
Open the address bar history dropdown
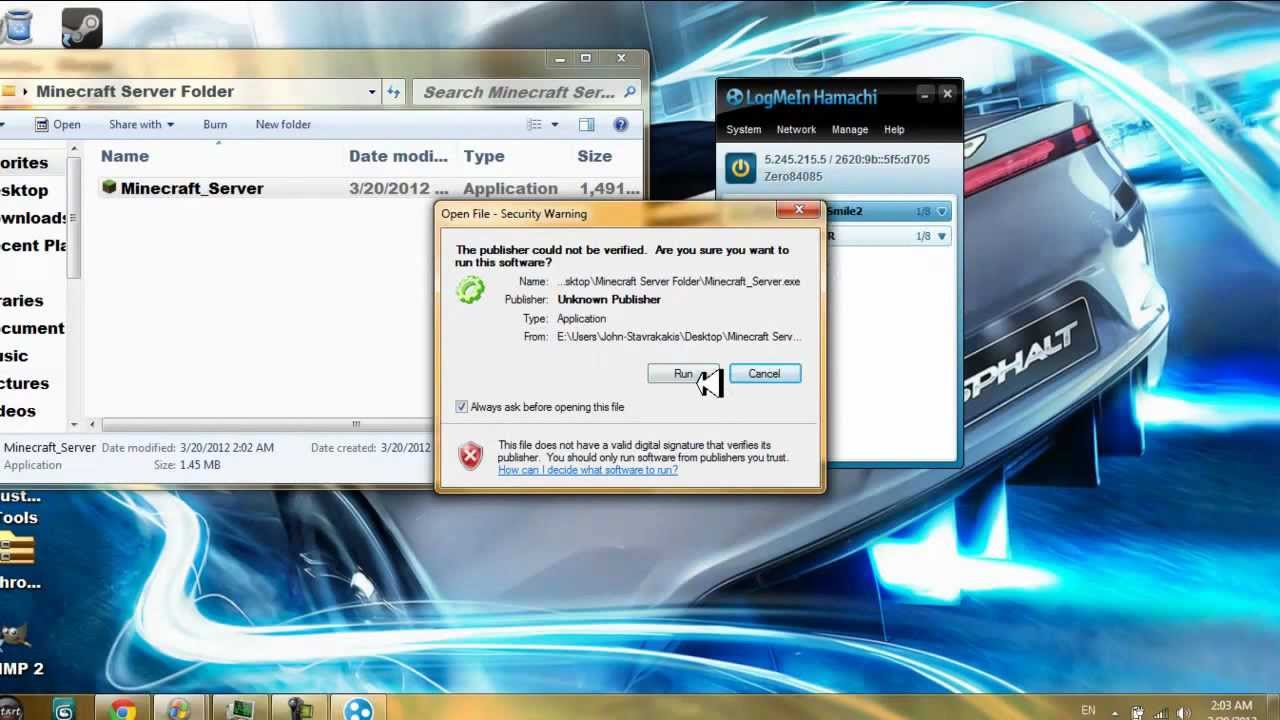click(x=372, y=91)
